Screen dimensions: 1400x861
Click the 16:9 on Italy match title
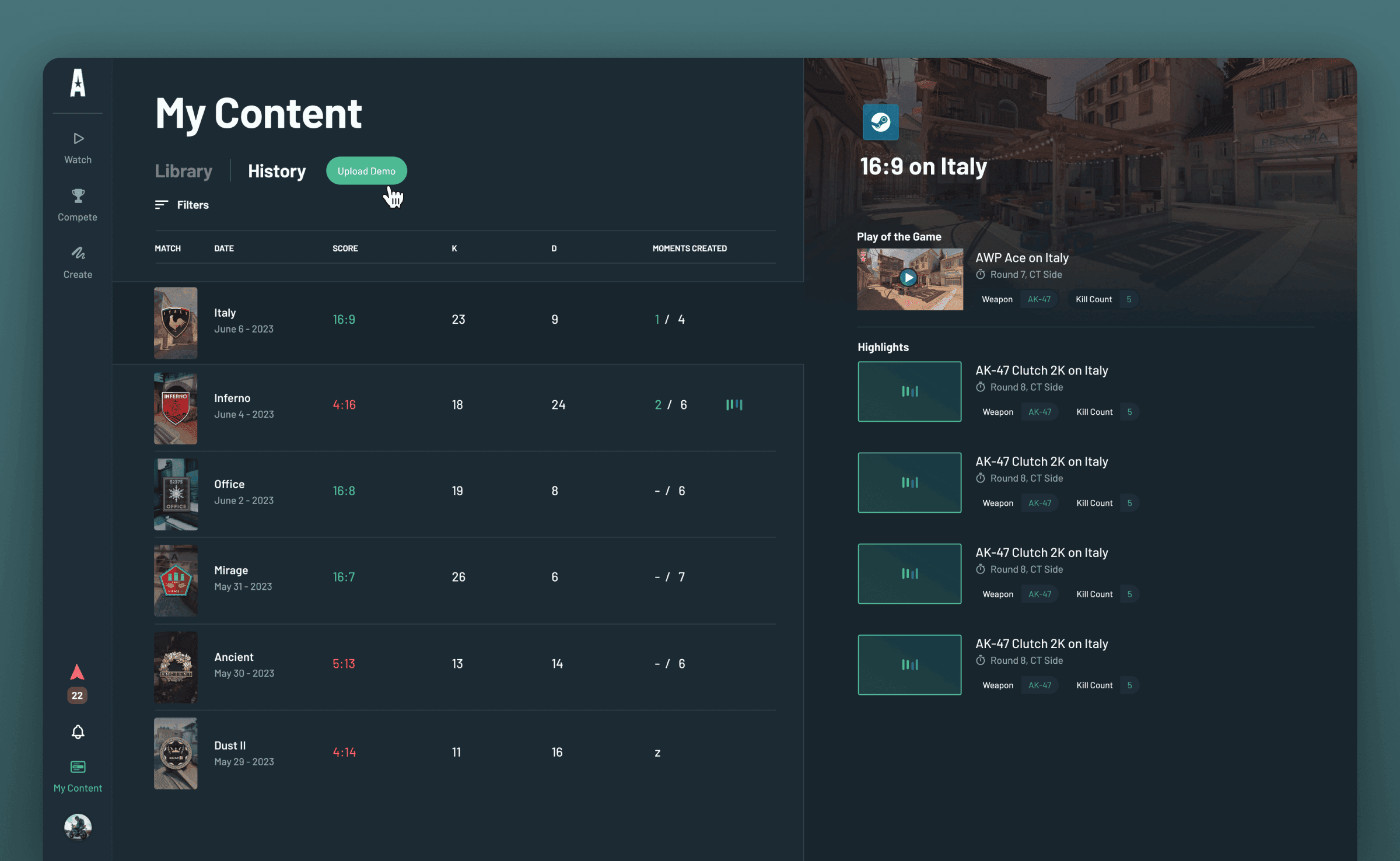(923, 166)
